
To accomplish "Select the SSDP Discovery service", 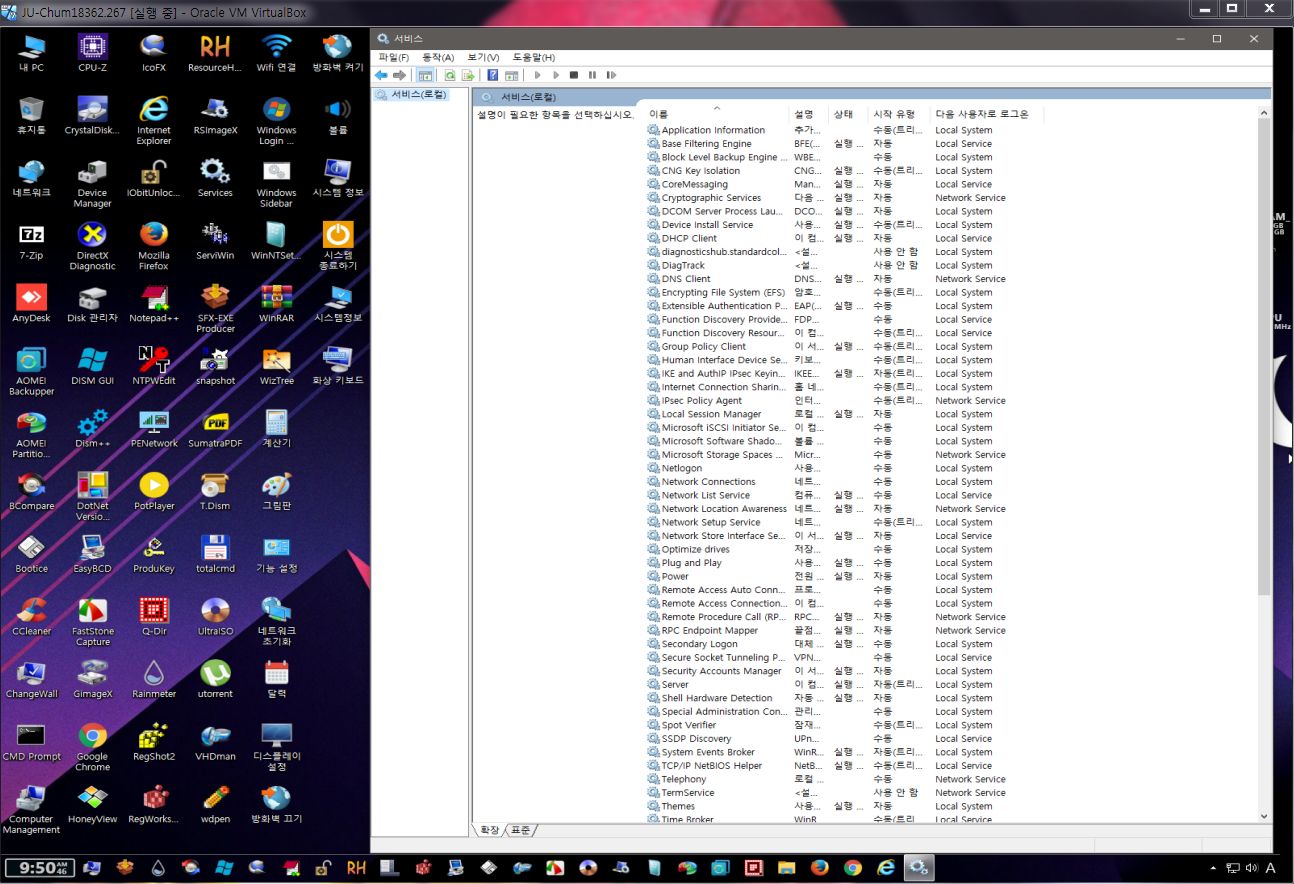I will (845, 739).
